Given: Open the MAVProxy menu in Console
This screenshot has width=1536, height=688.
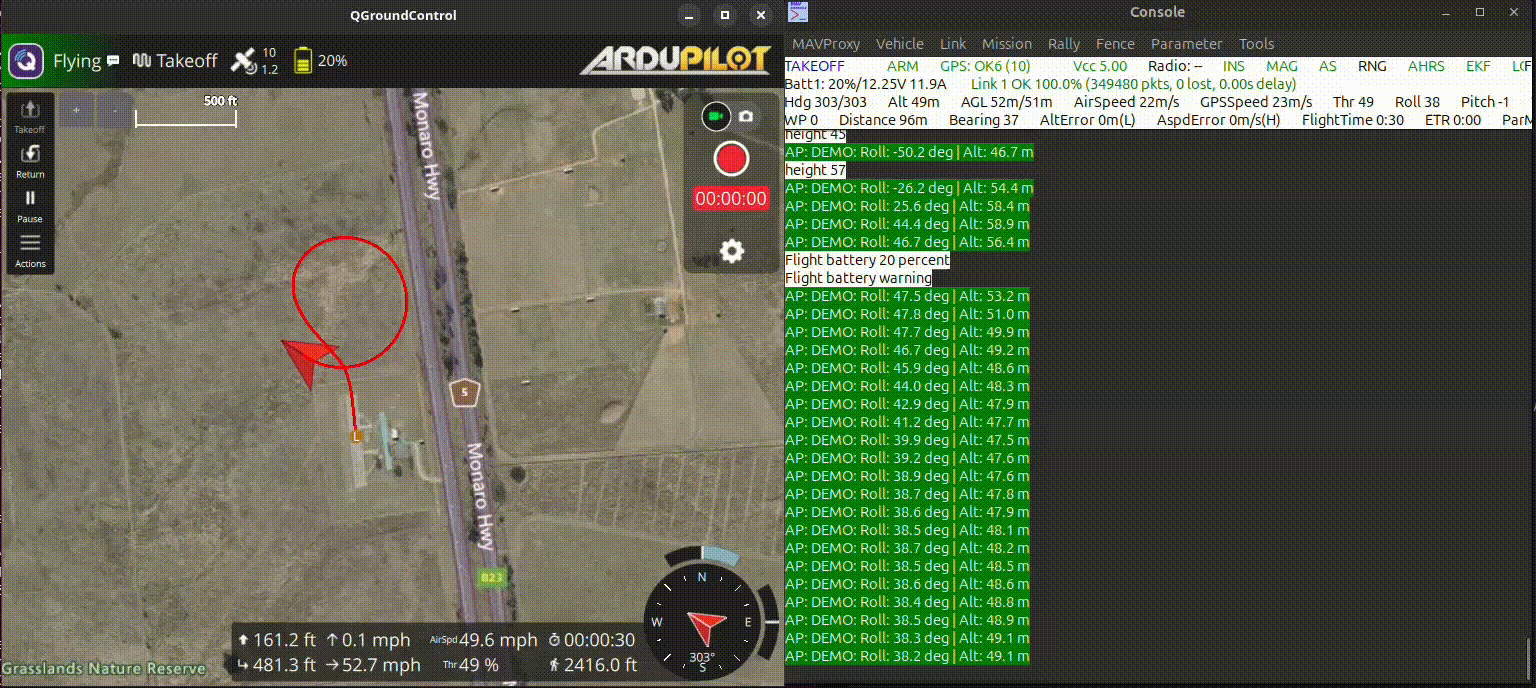Looking at the screenshot, I should tap(826, 43).
